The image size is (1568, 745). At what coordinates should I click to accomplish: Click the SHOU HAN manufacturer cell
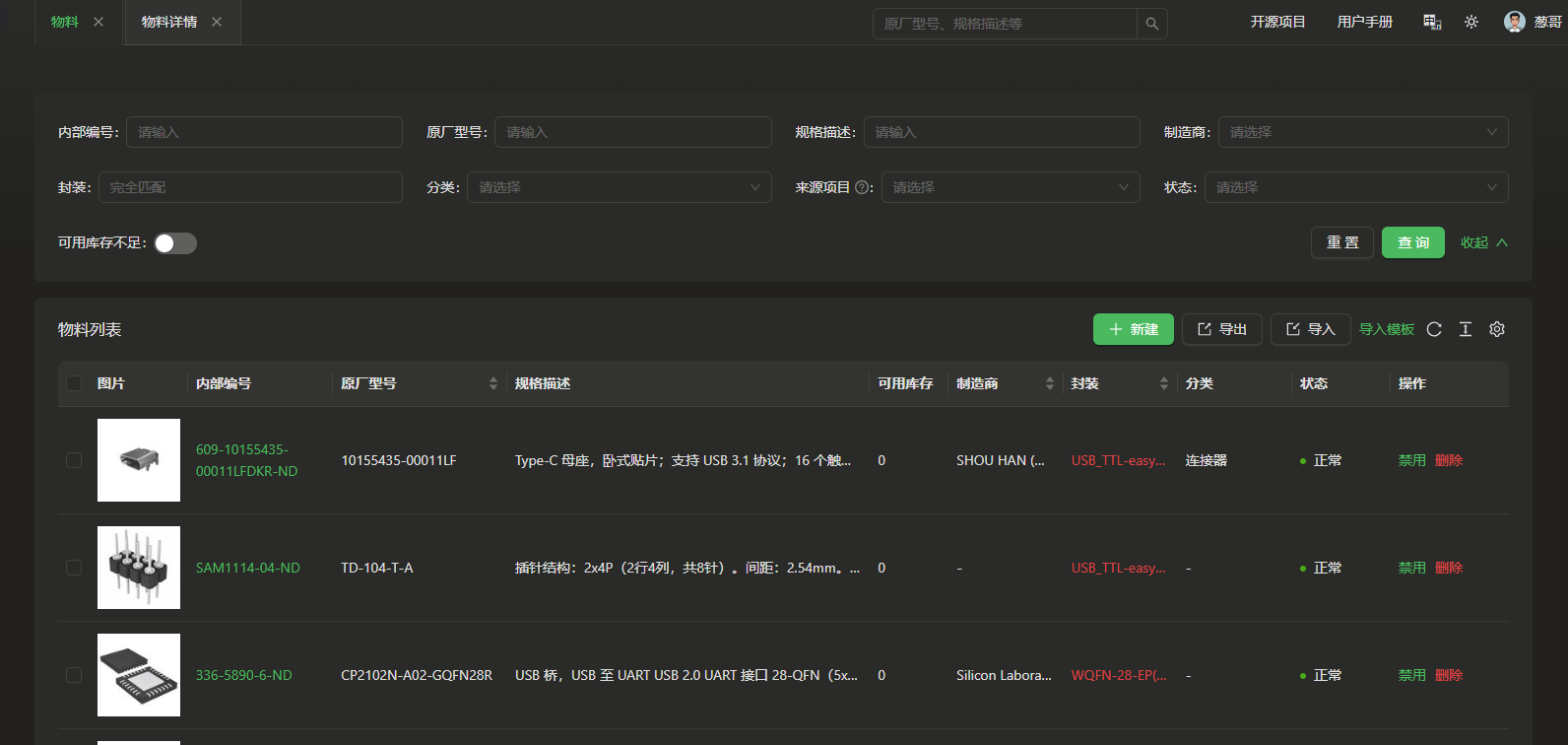pos(1001,460)
